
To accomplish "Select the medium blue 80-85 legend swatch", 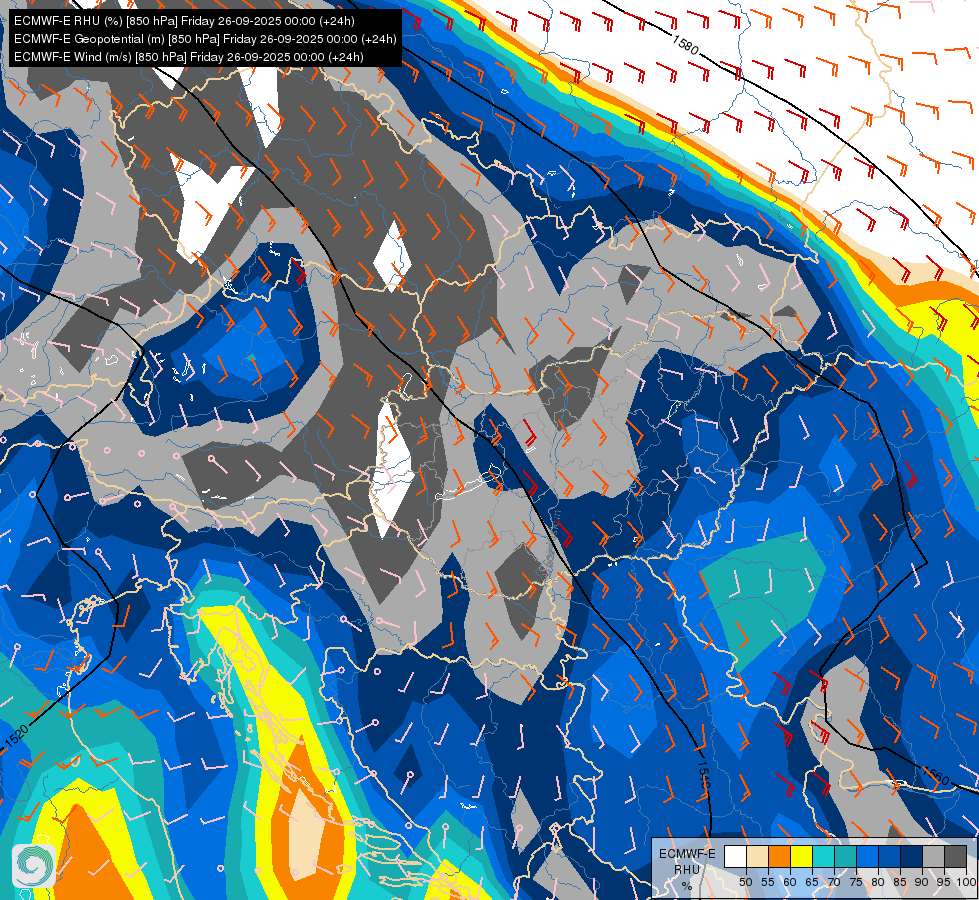I will tap(889, 856).
